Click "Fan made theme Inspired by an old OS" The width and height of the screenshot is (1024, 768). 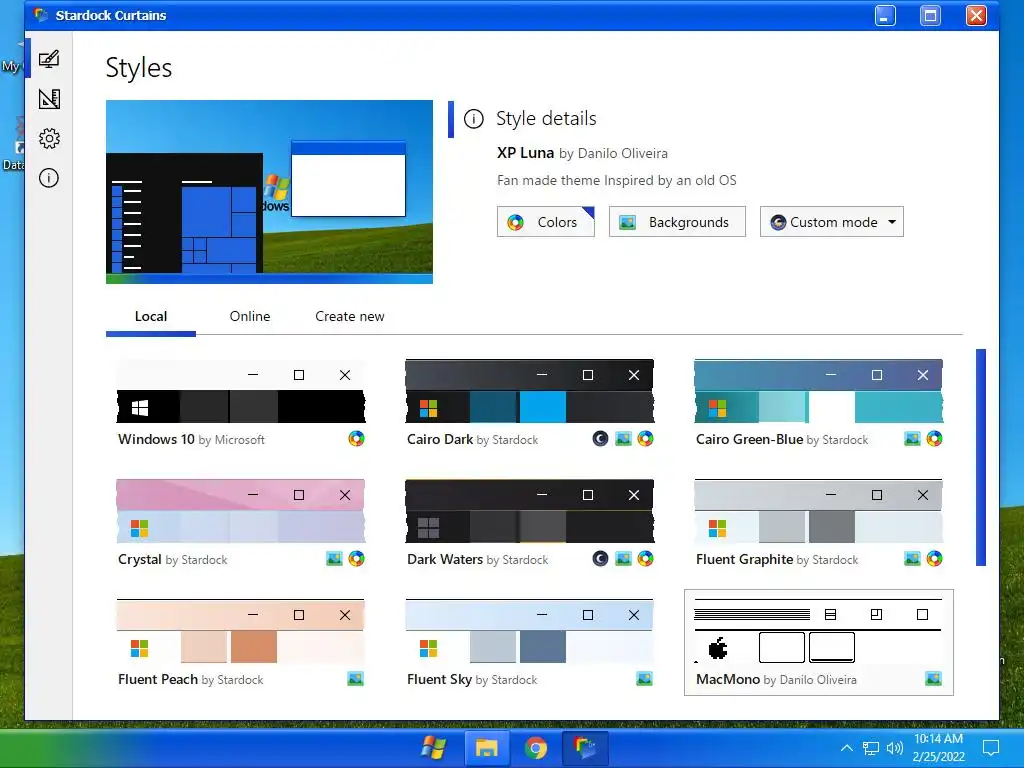pyautogui.click(x=616, y=180)
